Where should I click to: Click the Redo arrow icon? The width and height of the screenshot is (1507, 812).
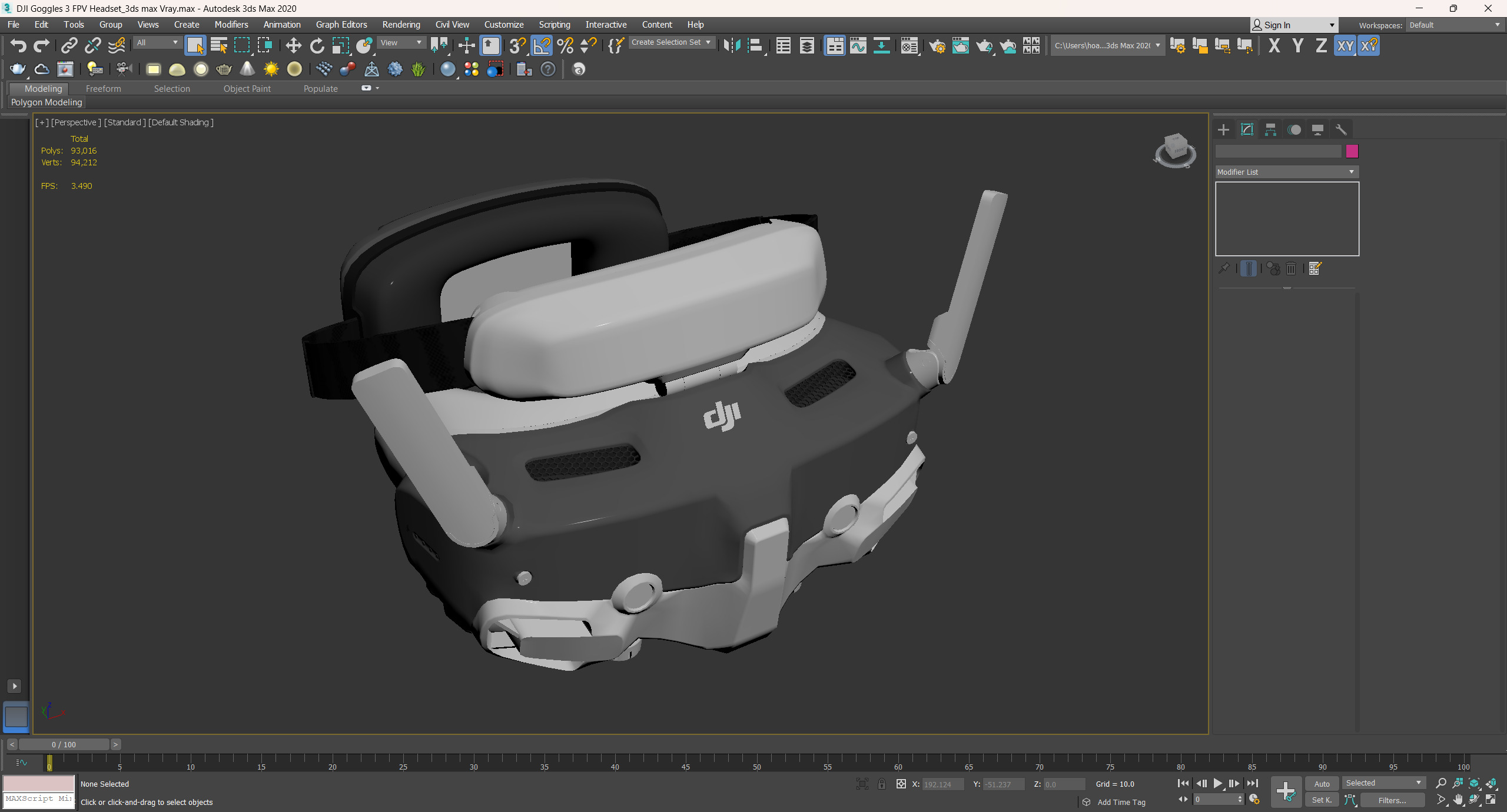pos(41,45)
